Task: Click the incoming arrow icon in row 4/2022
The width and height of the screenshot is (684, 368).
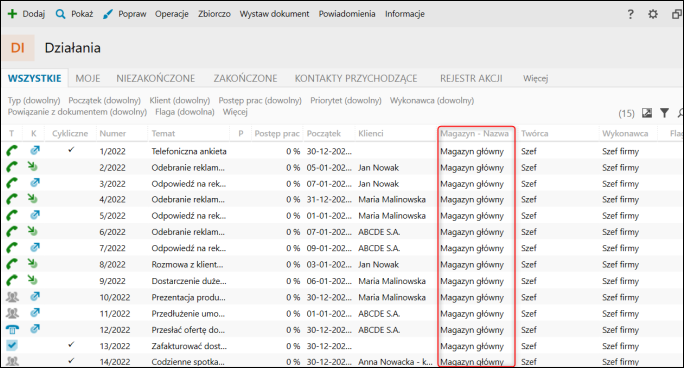Action: point(32,198)
